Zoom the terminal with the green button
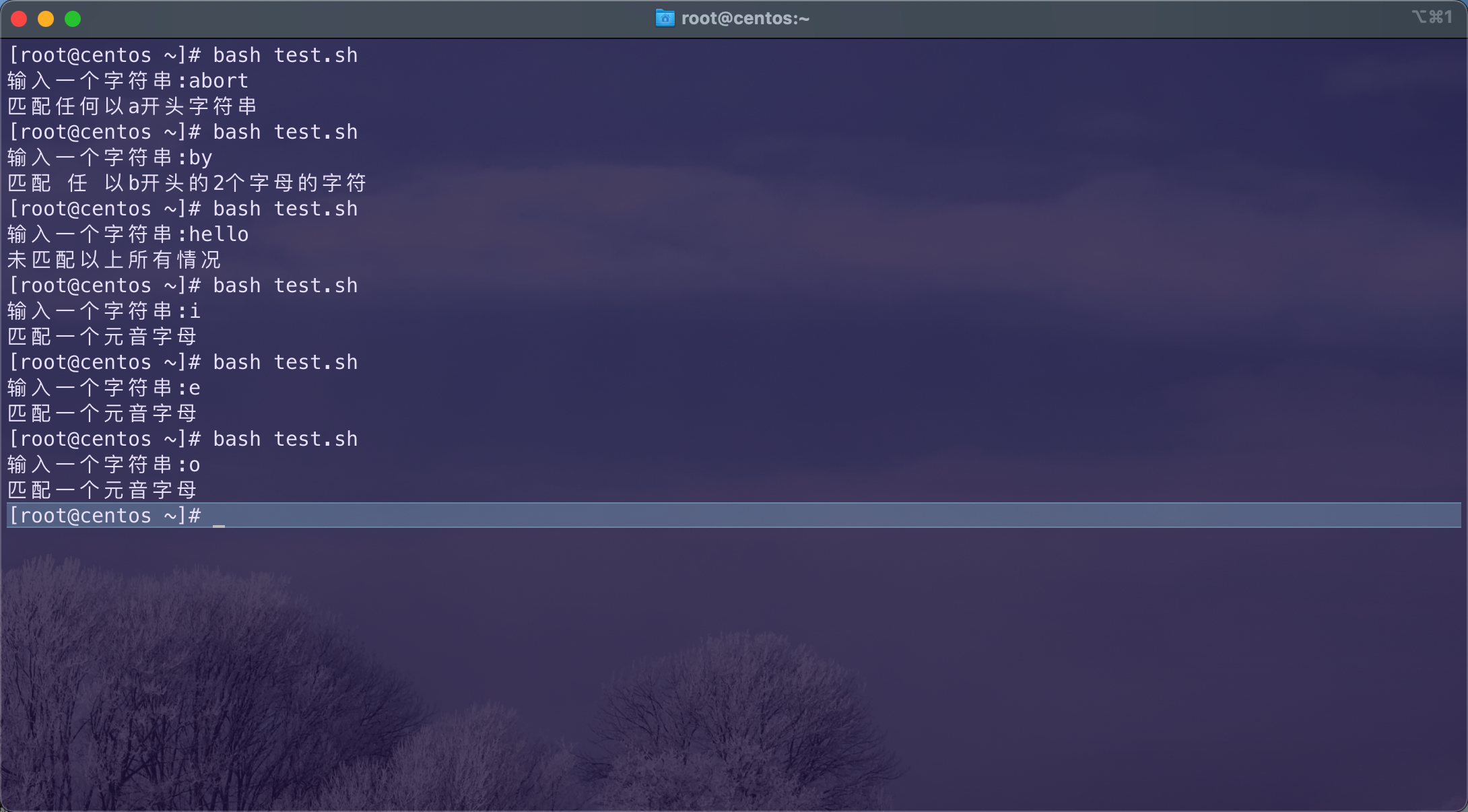The width and height of the screenshot is (1468, 812). [73, 19]
